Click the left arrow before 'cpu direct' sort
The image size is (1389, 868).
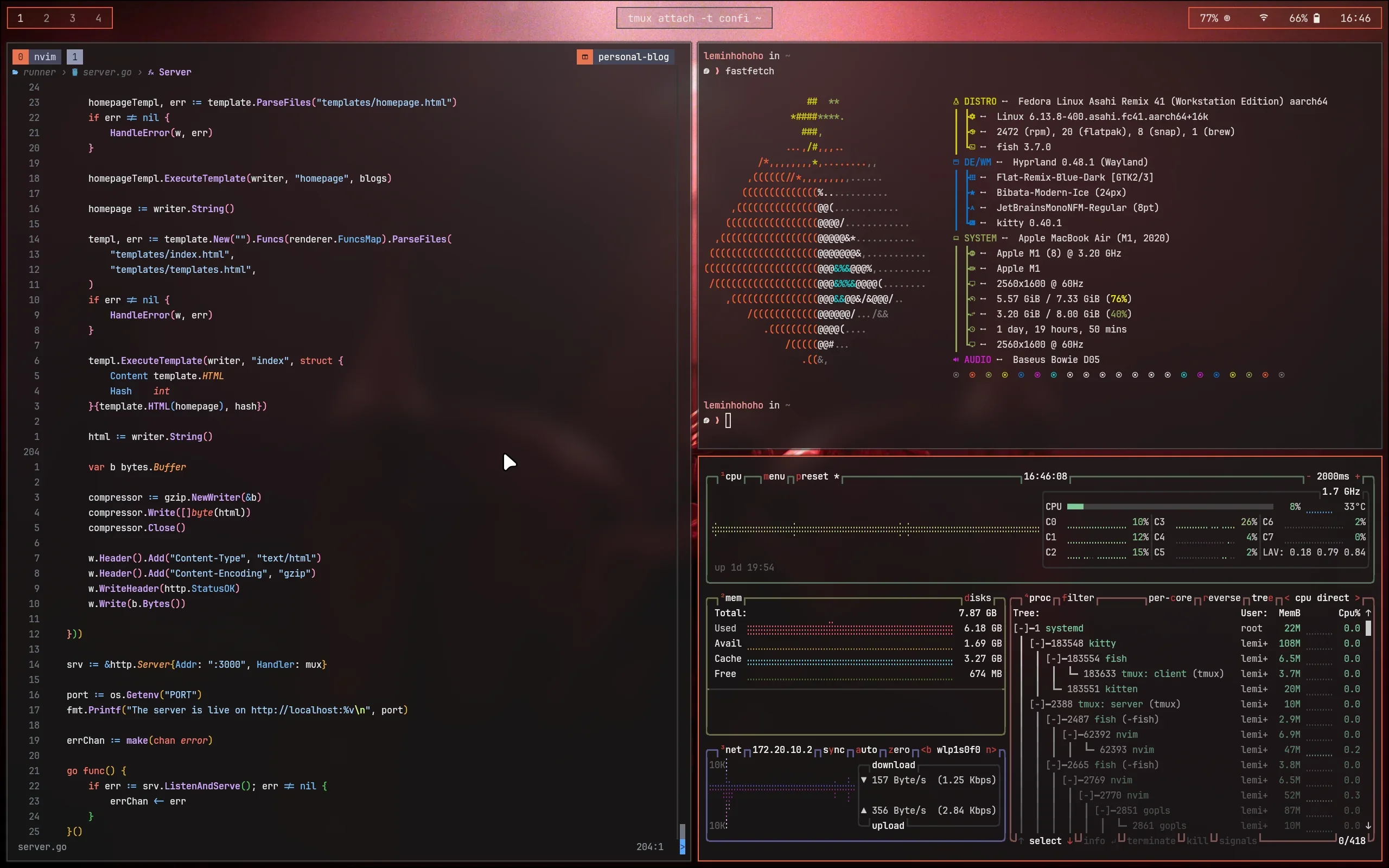pos(1287,598)
